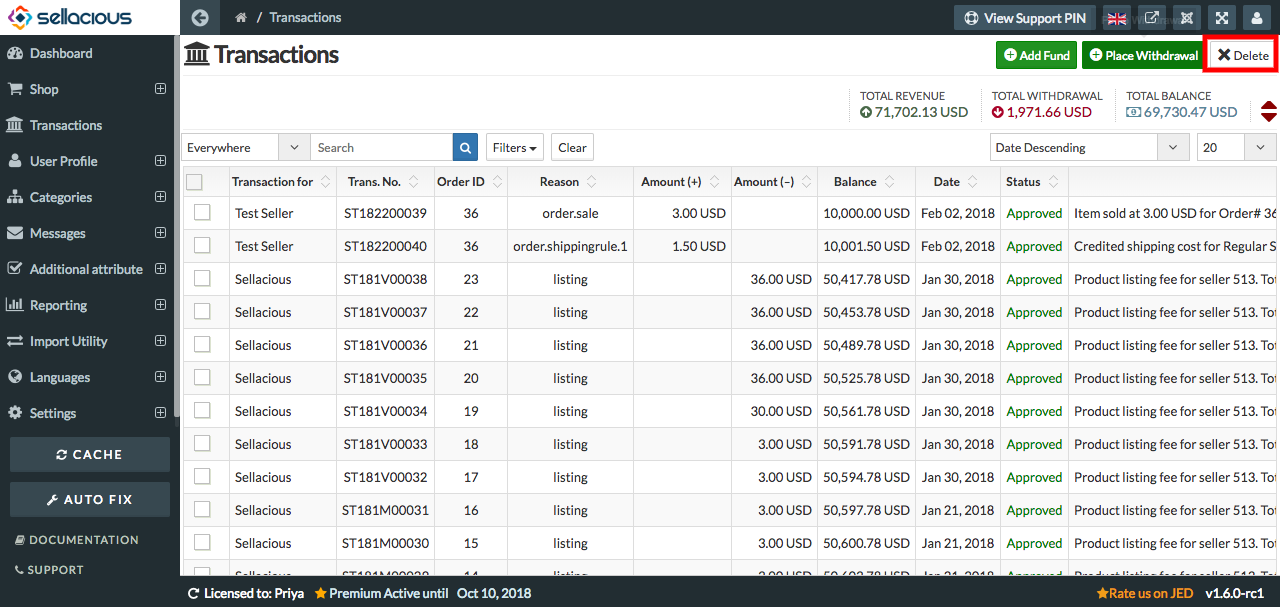Click Rate us on JED link
Screen dimensions: 1280x607
(1145, 593)
